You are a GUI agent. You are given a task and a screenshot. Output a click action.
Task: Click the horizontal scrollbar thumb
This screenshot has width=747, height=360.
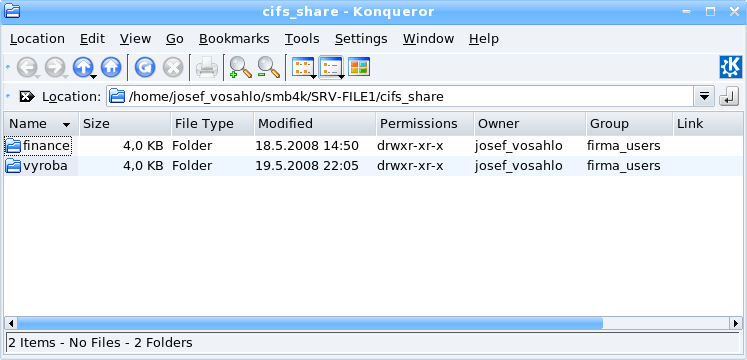(310, 323)
